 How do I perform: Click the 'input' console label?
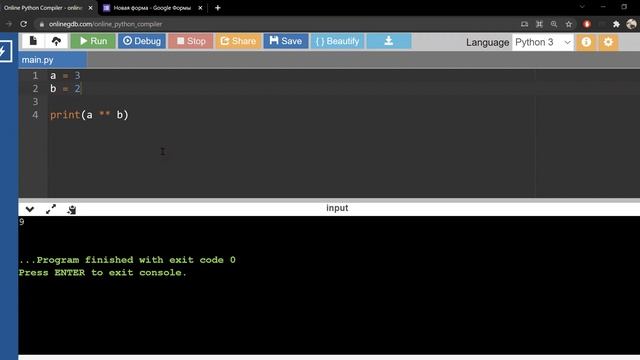click(337, 208)
